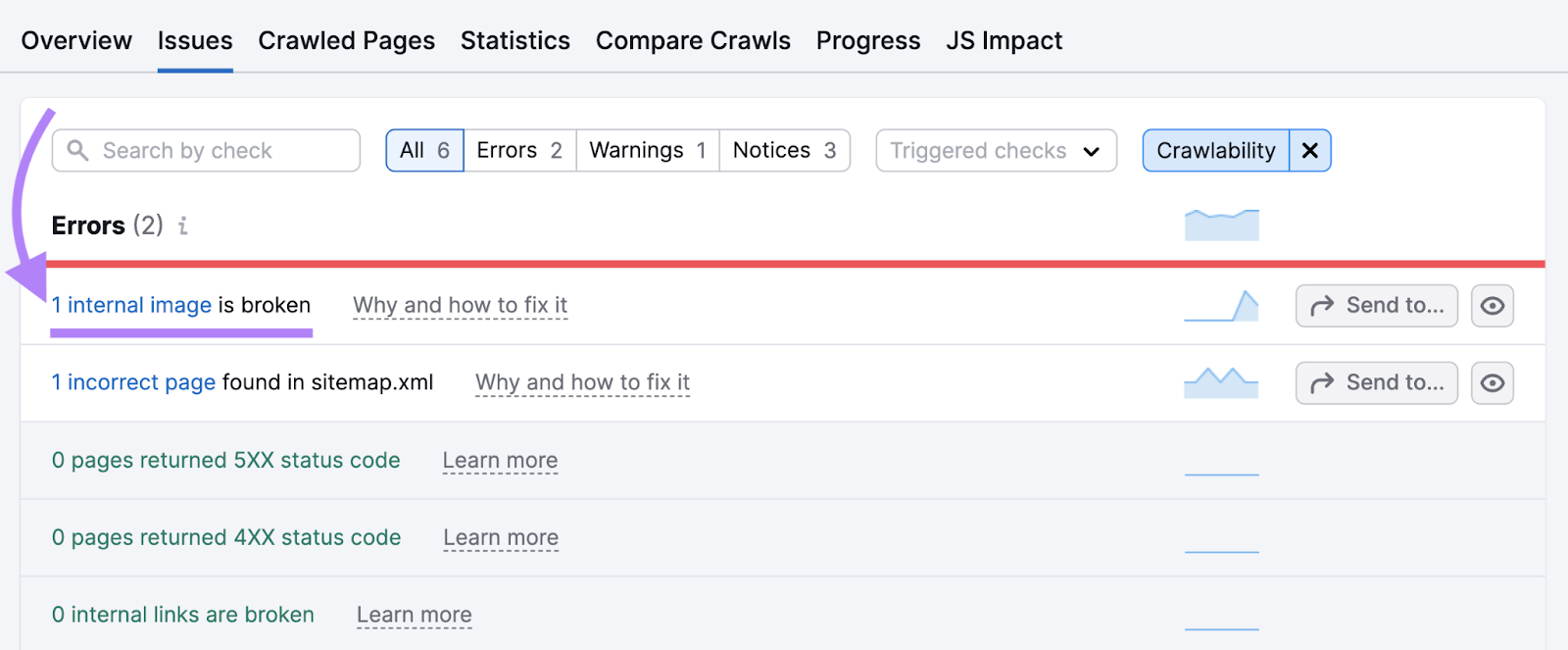1568x650 pixels.
Task: Open the JS Impact tab
Action: point(1003,40)
